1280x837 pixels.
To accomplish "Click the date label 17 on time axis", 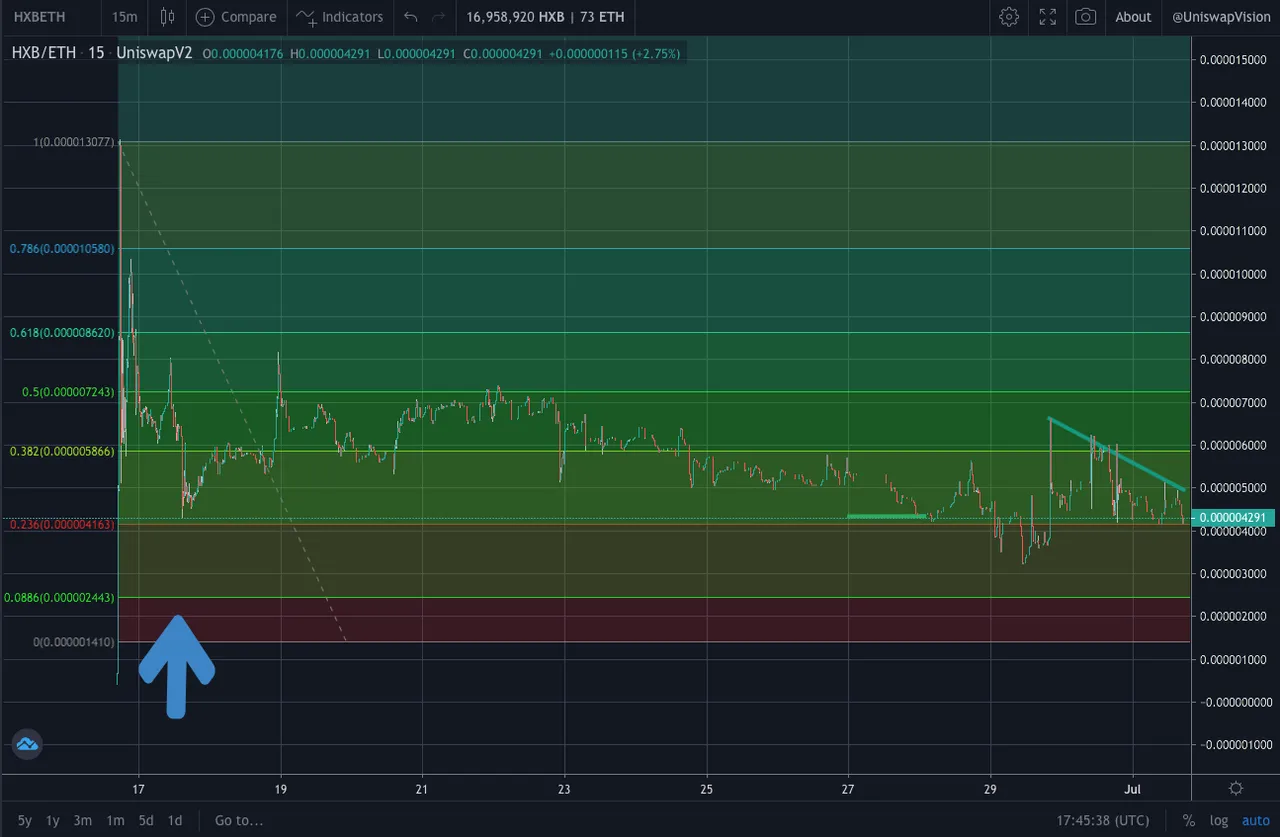I will tap(139, 788).
